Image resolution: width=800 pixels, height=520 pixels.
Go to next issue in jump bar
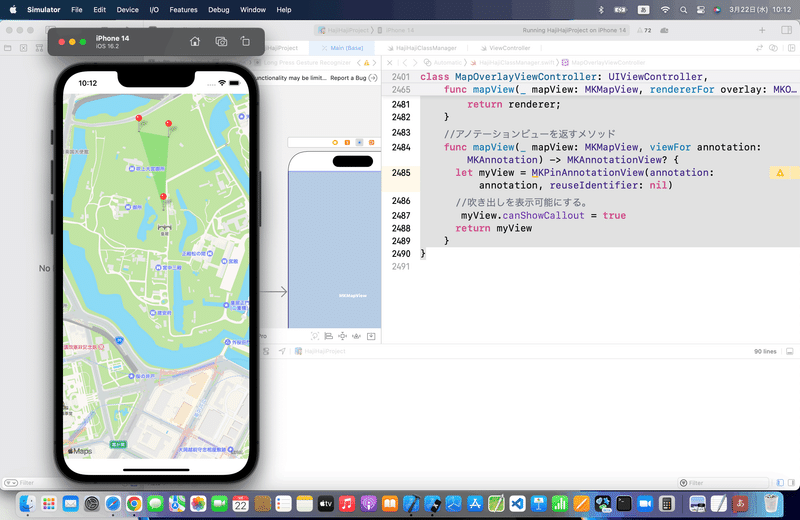[374, 63]
